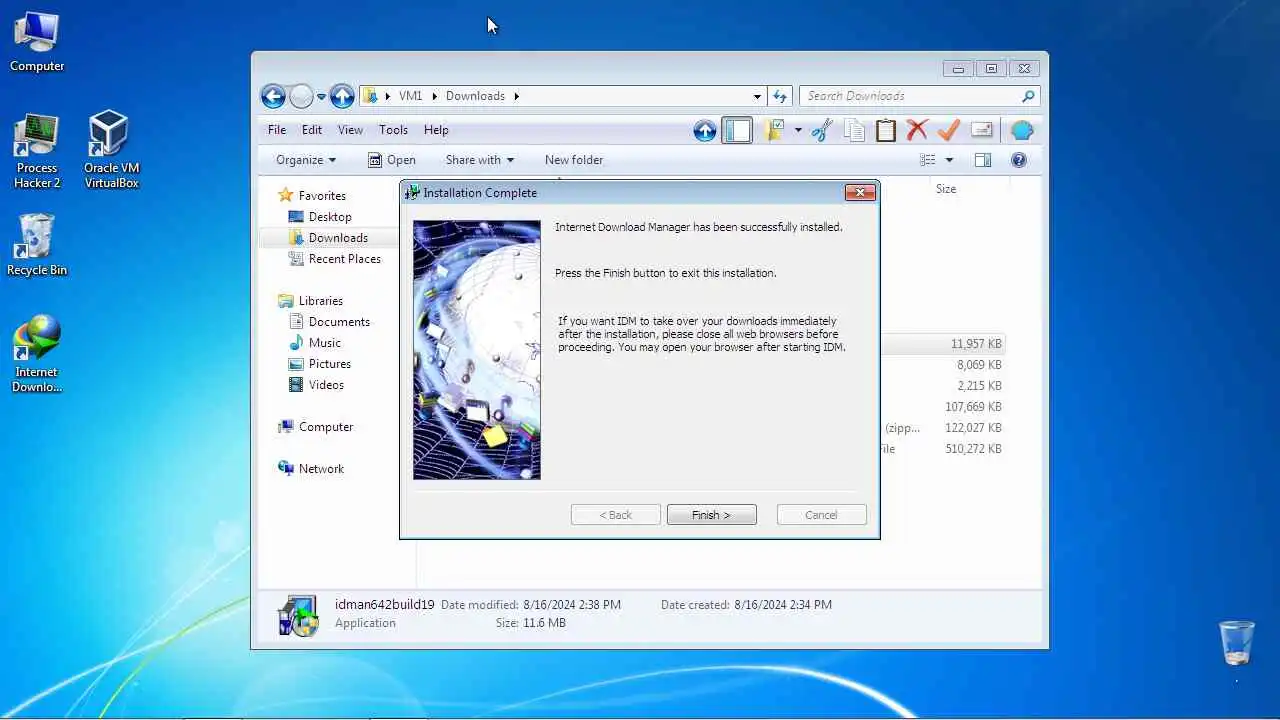Select the file row showing 11,957 KB
The height and width of the screenshot is (720, 1280).
(x=941, y=344)
